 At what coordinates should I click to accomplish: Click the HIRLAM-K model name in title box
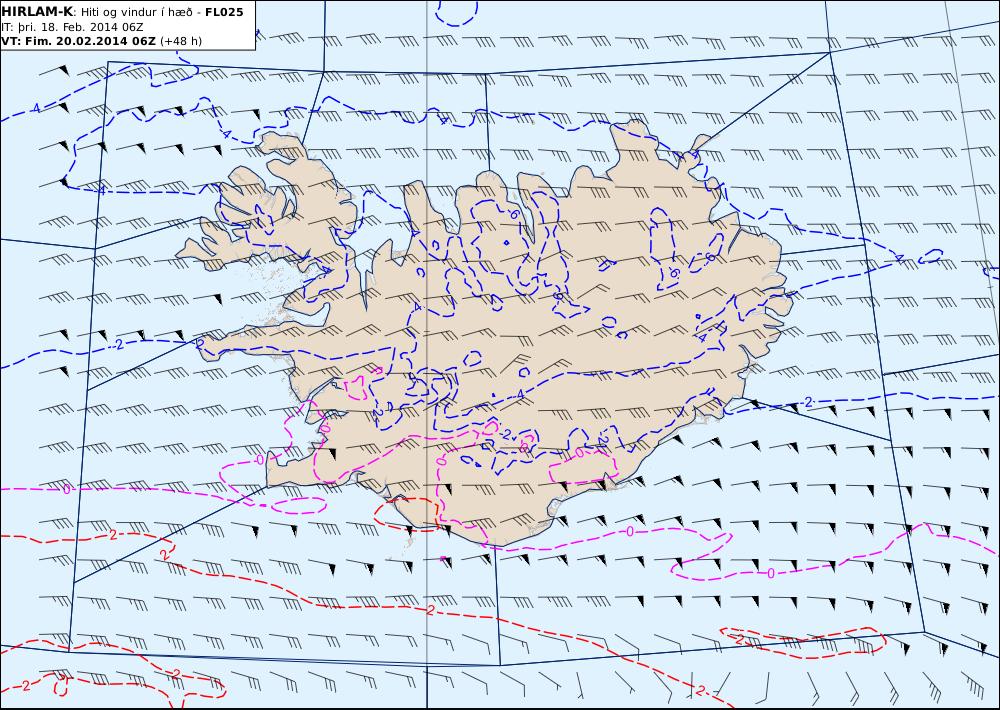[x=38, y=12]
